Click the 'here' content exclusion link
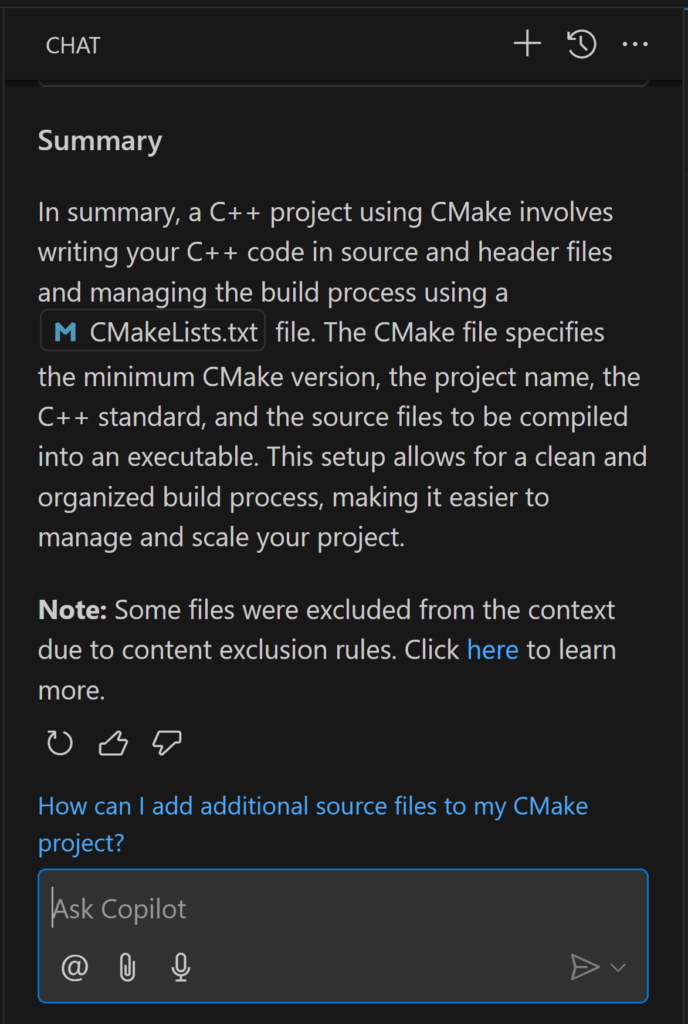688x1024 pixels. click(x=492, y=650)
